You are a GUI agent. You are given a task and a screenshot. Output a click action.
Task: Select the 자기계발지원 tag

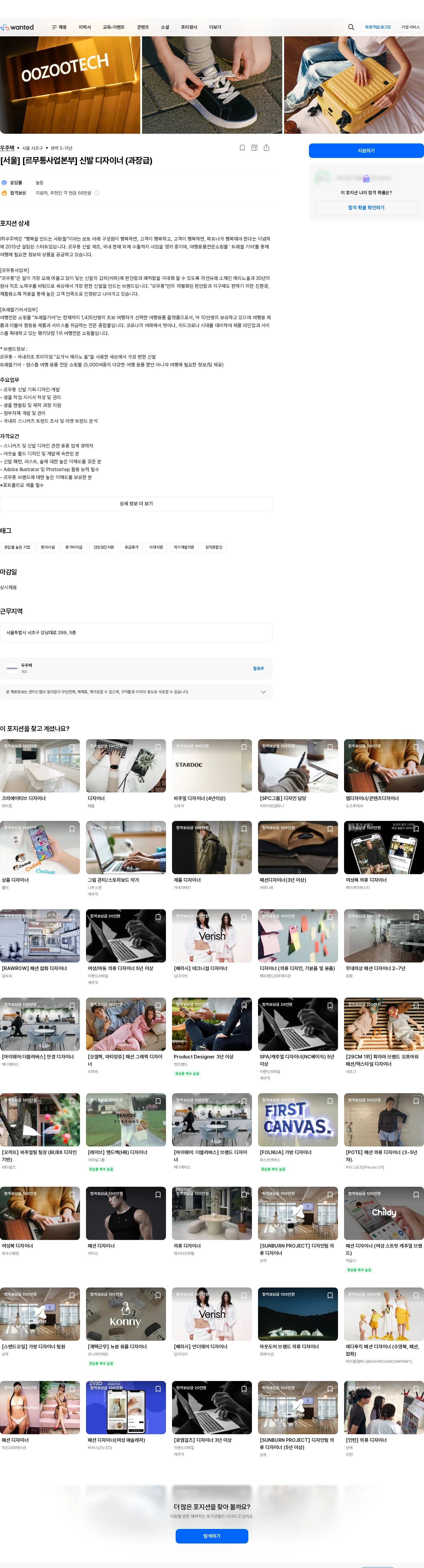pyautogui.click(x=184, y=547)
